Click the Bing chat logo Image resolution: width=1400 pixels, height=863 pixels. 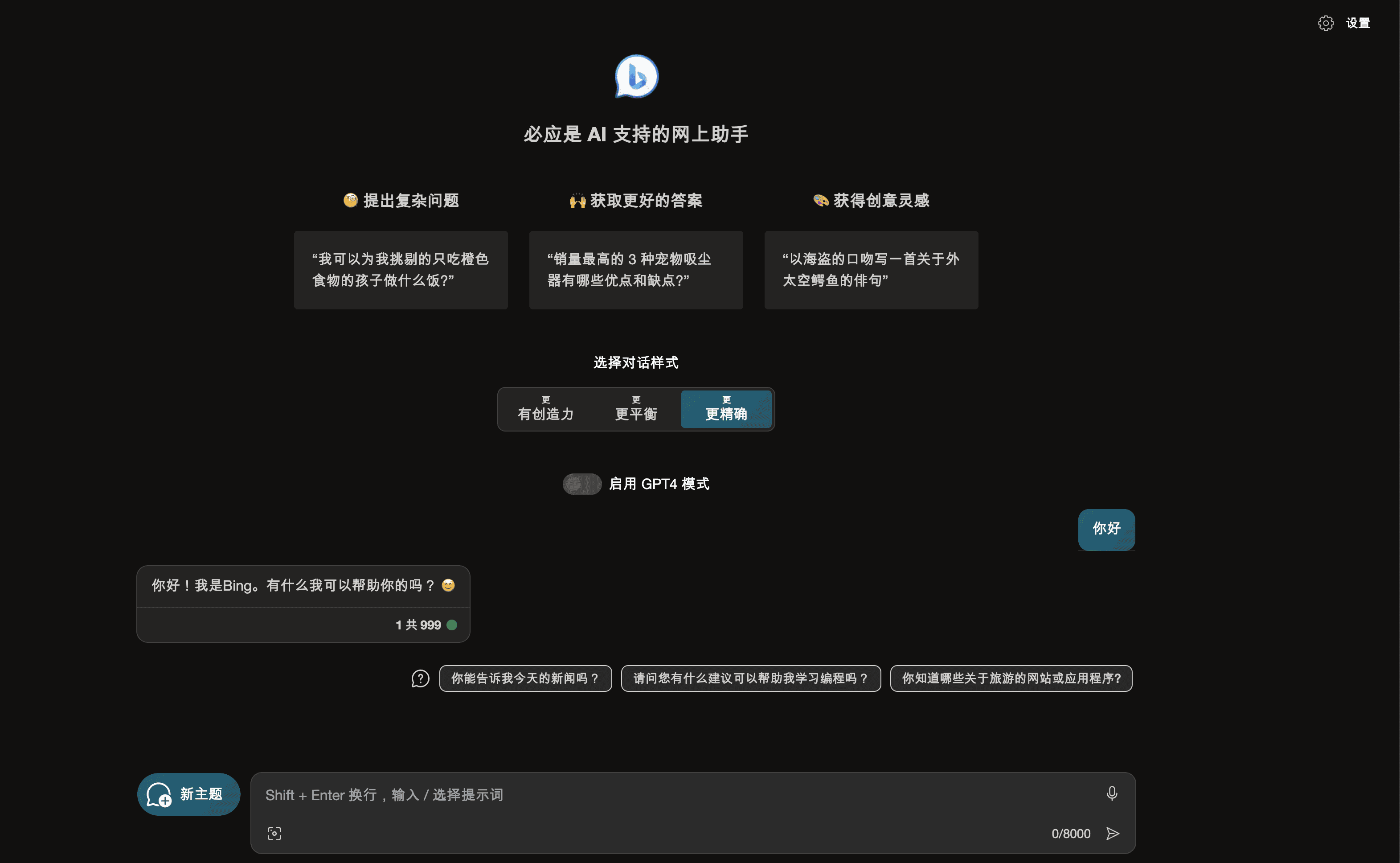(x=636, y=77)
